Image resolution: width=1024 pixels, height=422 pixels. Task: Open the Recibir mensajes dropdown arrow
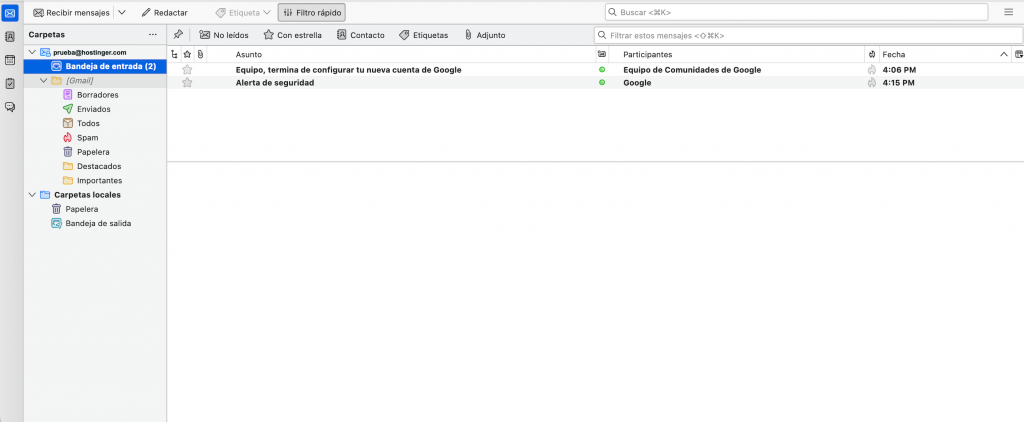[121, 12]
